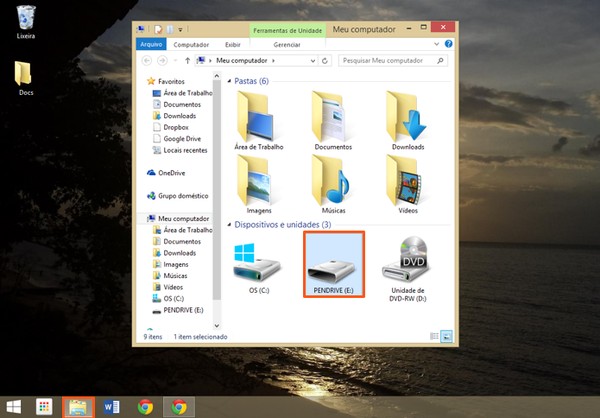Switch to details view layout
This screenshot has height=418, width=600.
[x=433, y=338]
